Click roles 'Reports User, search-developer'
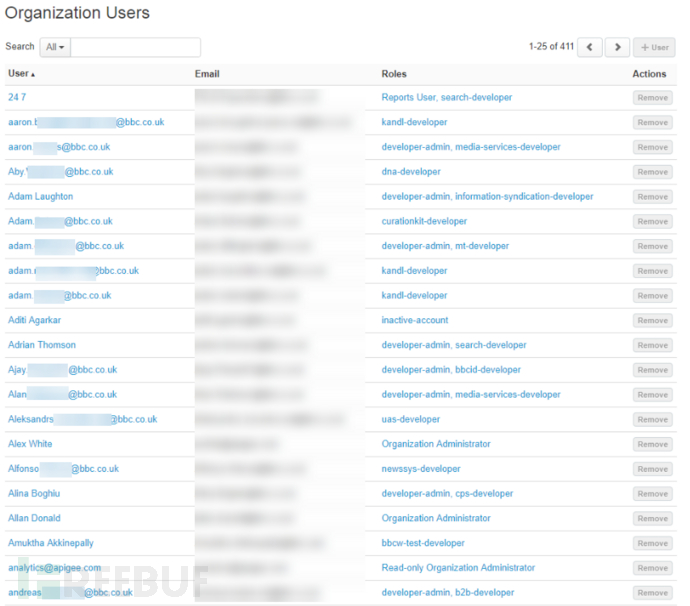The image size is (690, 606). tap(447, 97)
